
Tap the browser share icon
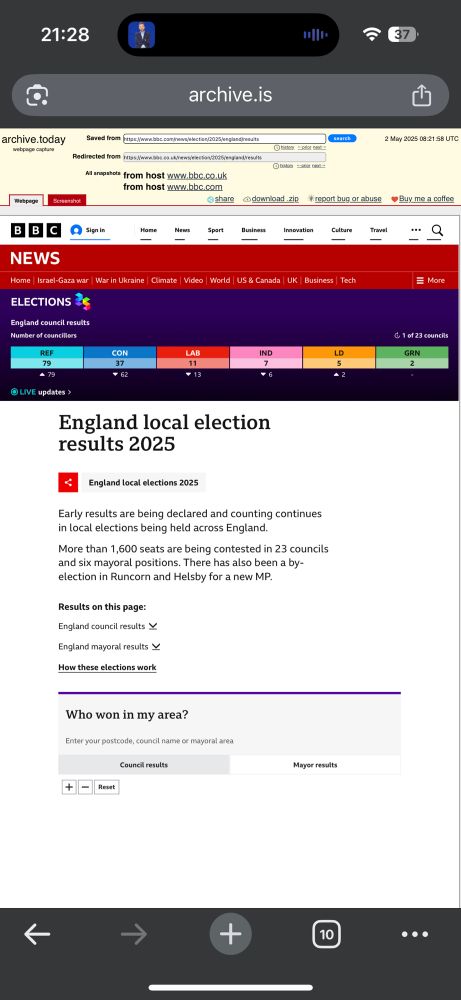[421, 96]
